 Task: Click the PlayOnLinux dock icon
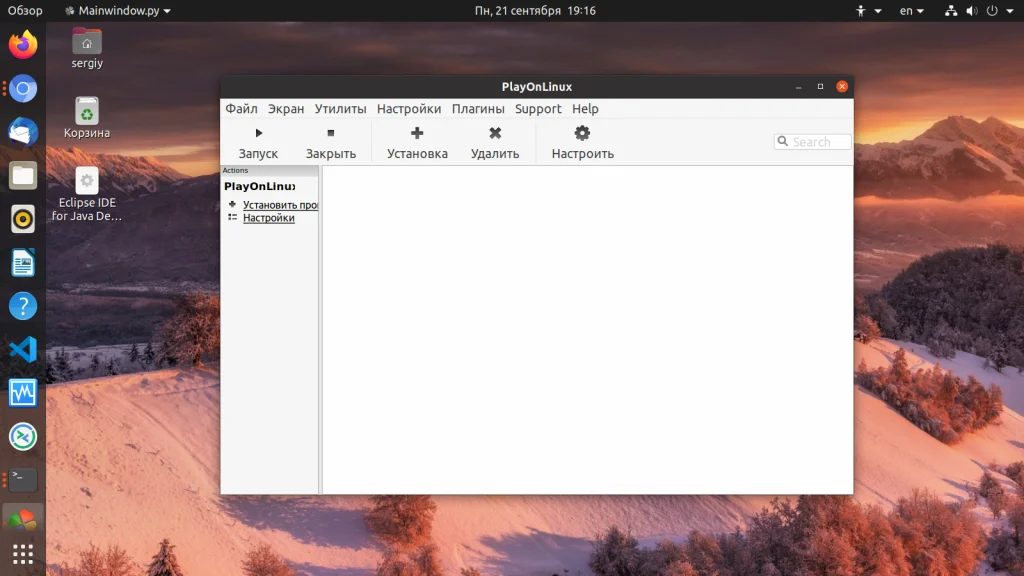pos(23,520)
